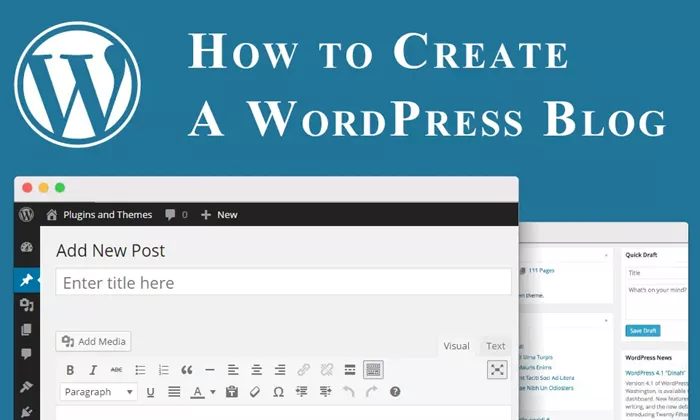This screenshot has height=420, width=700.
Task: Toggle italic formatting in the editor toolbar
Action: tap(93, 370)
